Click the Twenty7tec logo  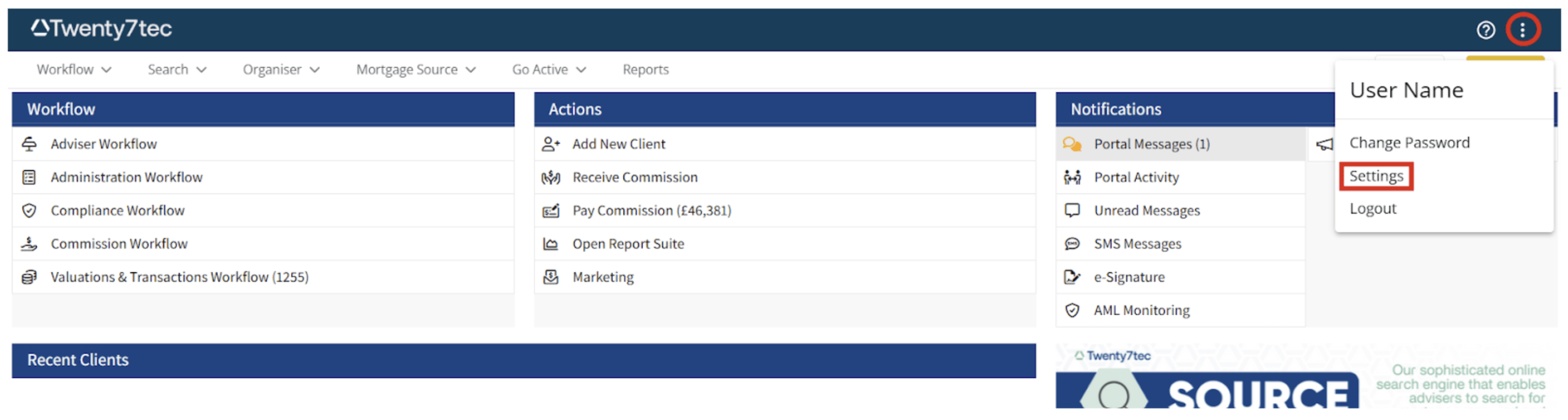(101, 29)
